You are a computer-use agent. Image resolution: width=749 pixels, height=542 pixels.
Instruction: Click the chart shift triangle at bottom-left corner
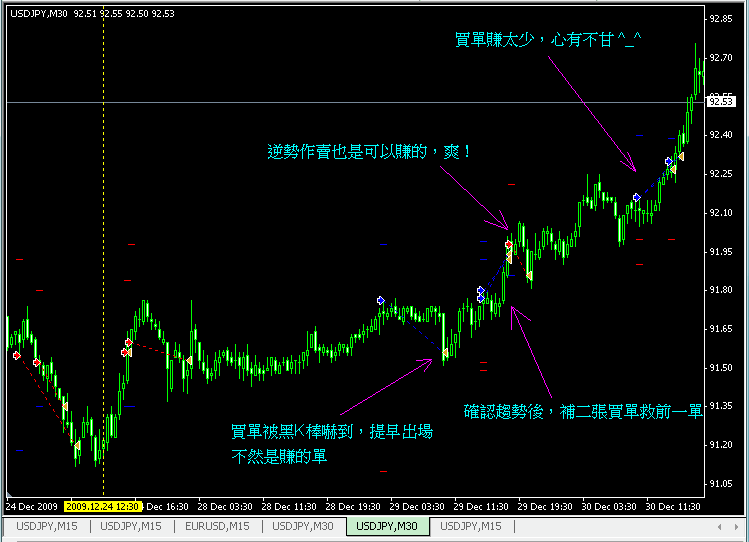10,493
